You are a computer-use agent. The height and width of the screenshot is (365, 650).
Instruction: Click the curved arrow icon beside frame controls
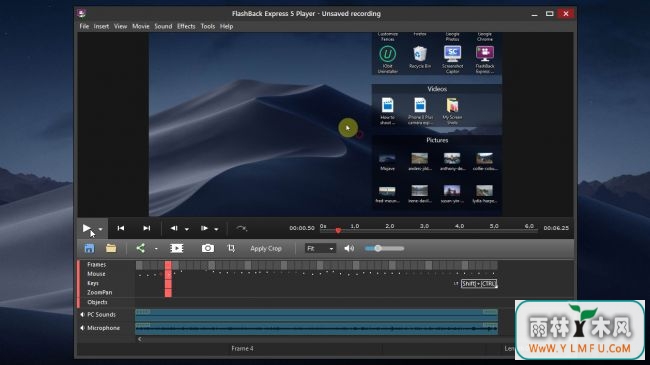click(241, 228)
